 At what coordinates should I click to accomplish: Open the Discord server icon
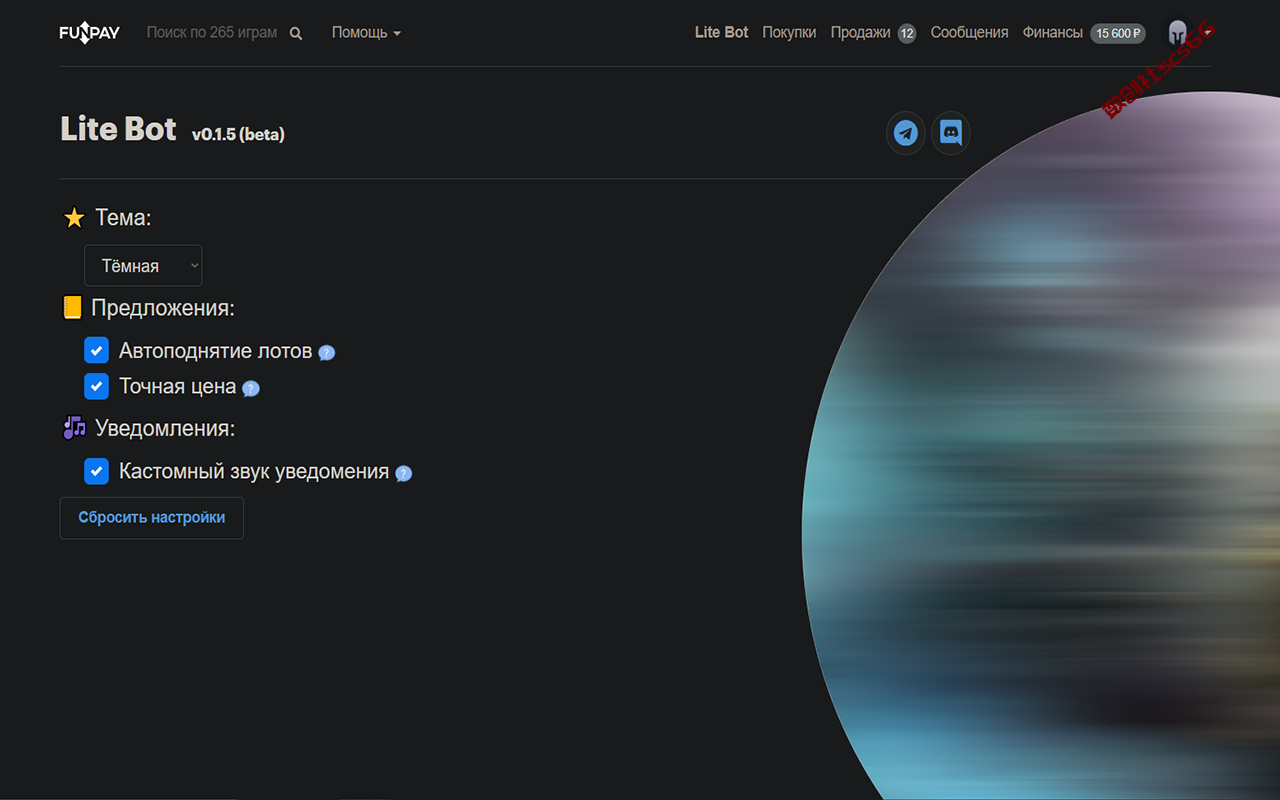(951, 133)
